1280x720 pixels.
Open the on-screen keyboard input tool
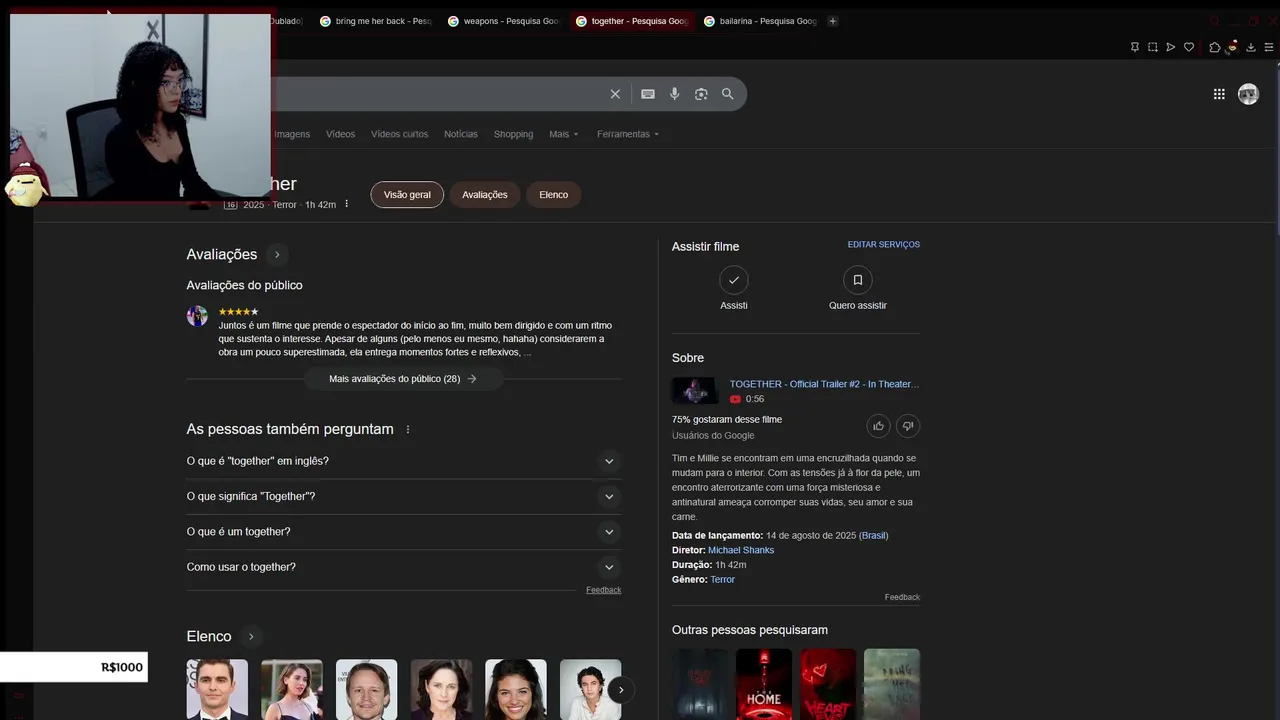click(648, 94)
